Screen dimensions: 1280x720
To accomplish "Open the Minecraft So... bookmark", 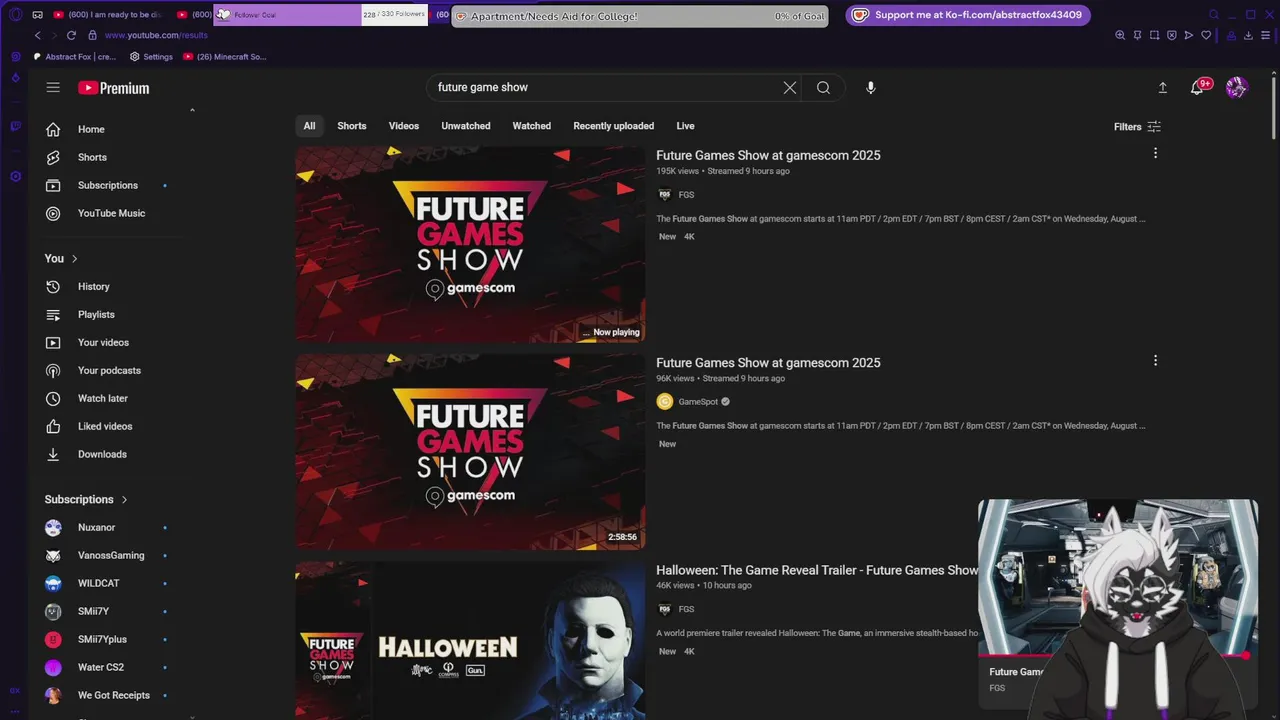I will 225,57.
